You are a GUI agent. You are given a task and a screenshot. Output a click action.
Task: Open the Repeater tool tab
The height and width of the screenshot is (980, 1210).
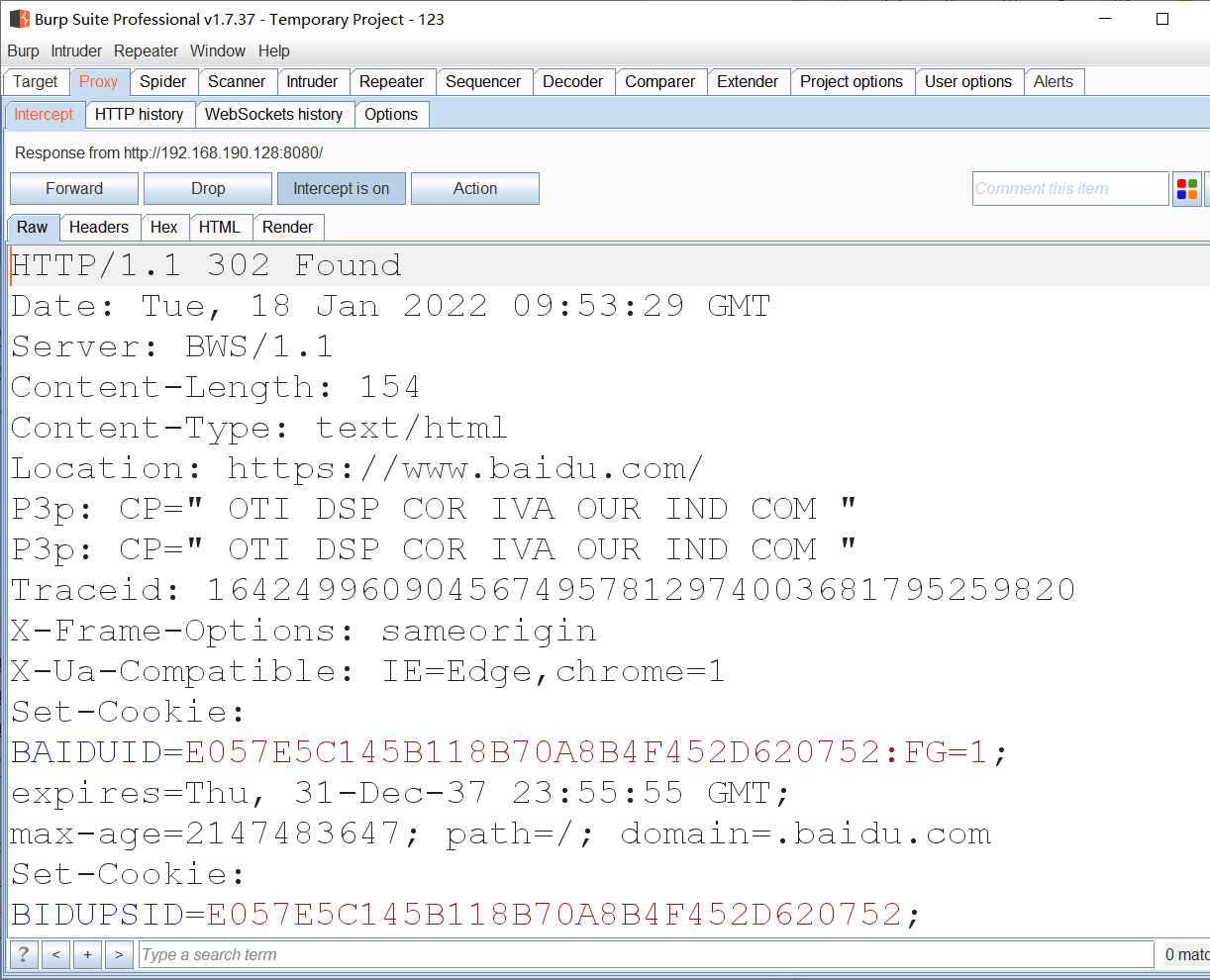point(392,82)
